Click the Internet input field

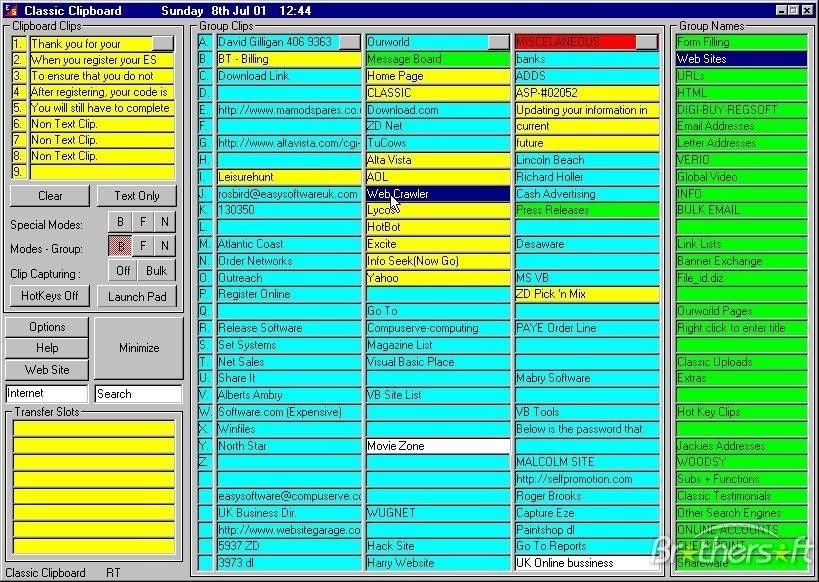(x=46, y=393)
